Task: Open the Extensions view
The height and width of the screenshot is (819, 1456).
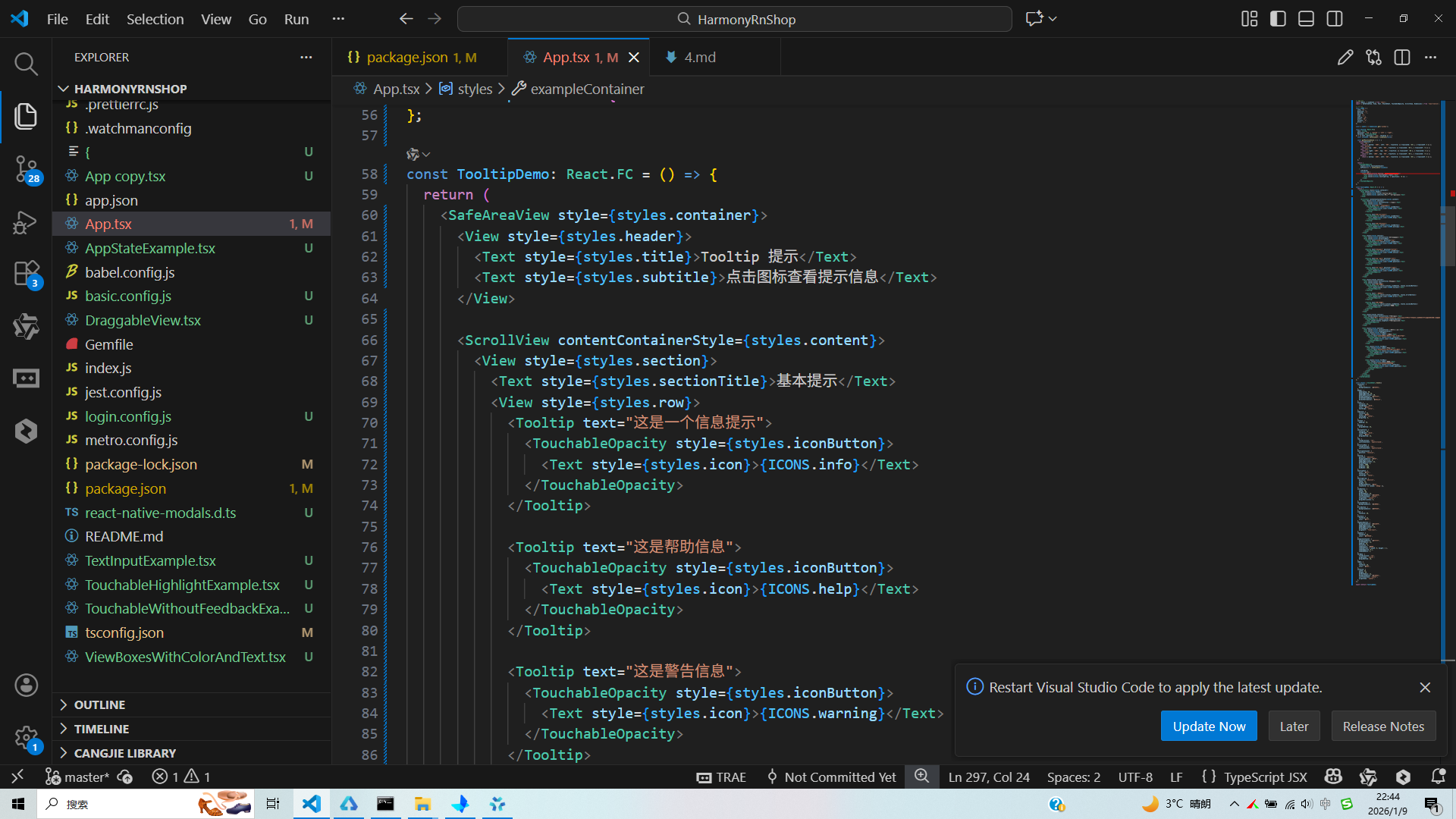Action: point(26,274)
